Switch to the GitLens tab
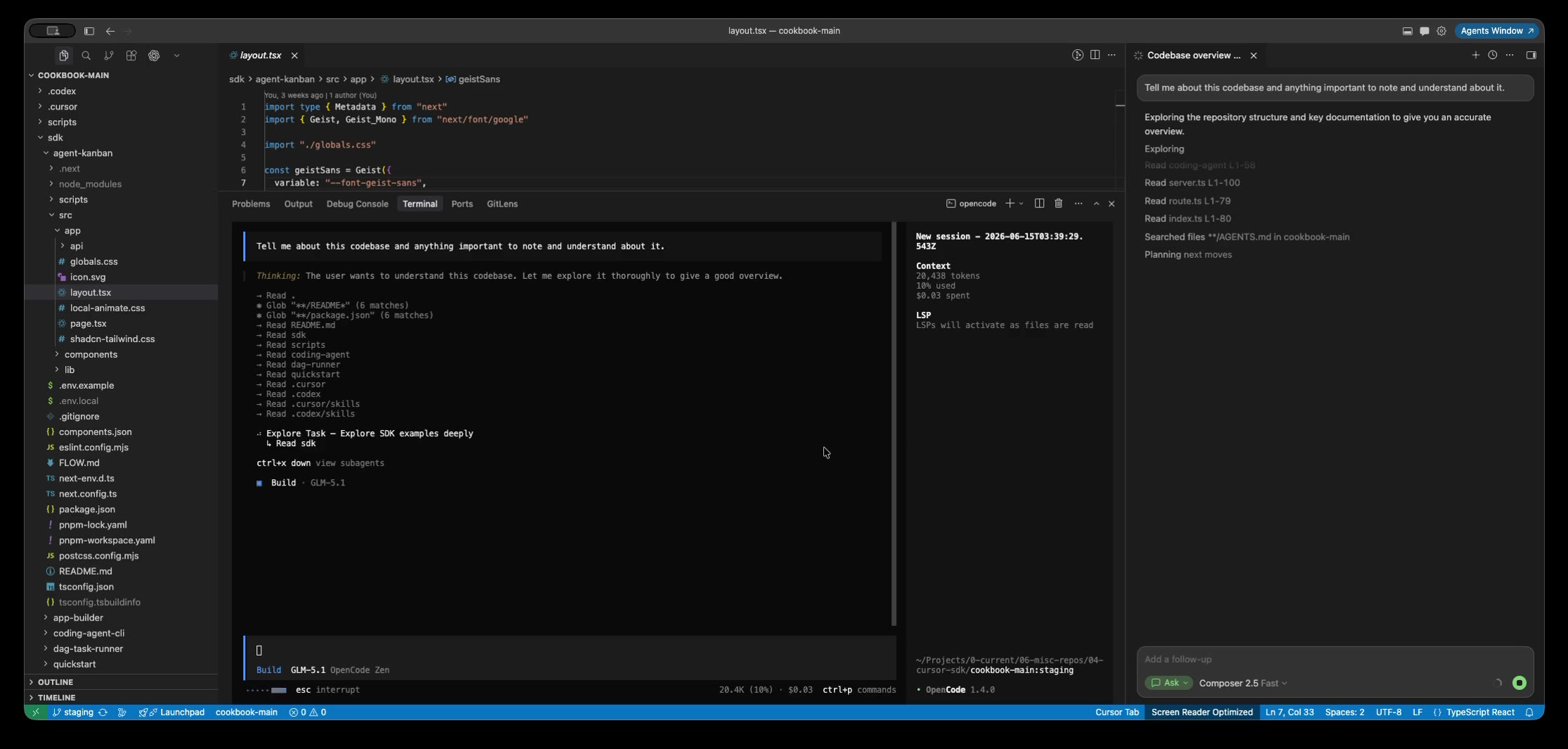This screenshot has height=749, width=1568. pos(502,204)
